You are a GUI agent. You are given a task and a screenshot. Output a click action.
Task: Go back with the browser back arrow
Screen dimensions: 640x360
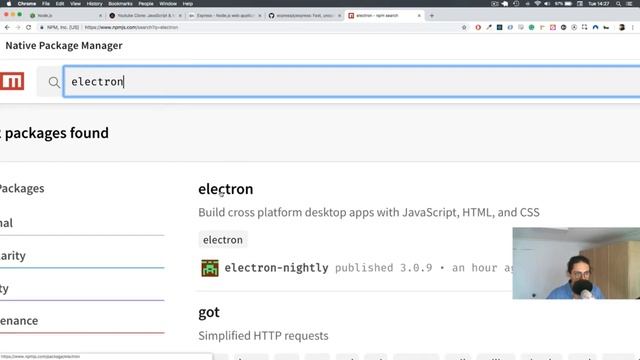point(7,27)
